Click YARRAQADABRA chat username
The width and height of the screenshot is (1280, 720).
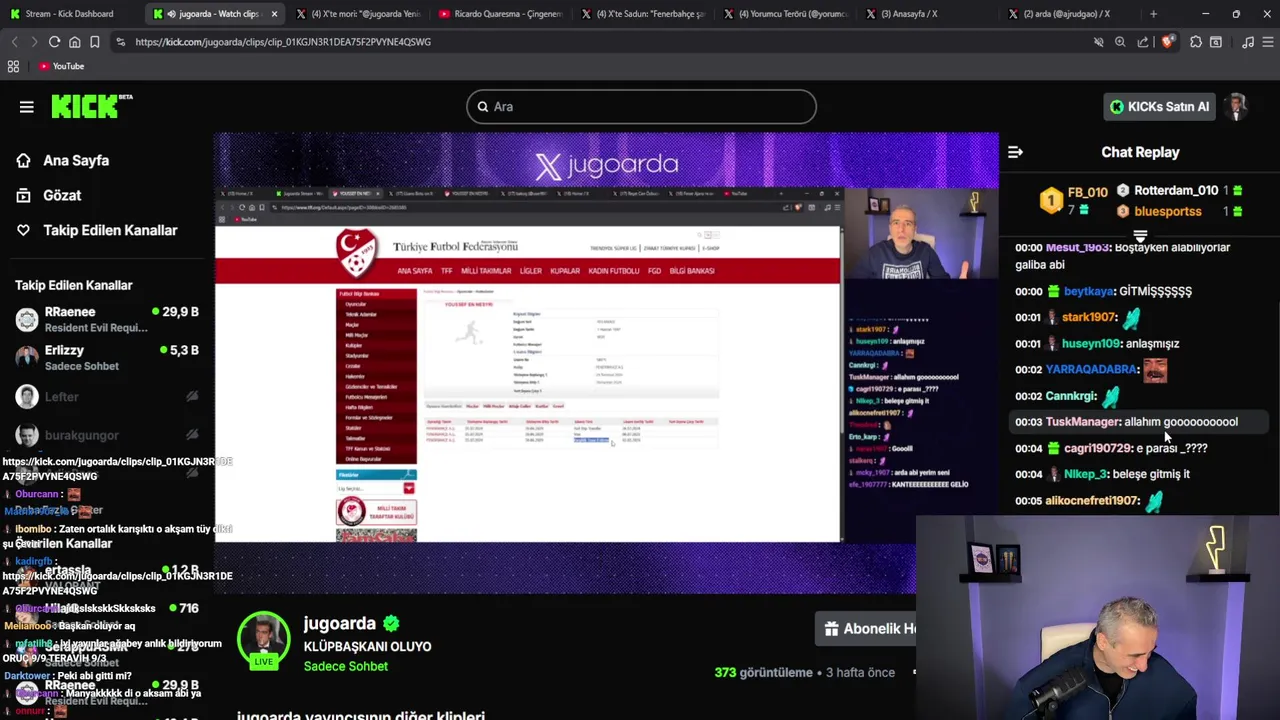pos(1092,369)
